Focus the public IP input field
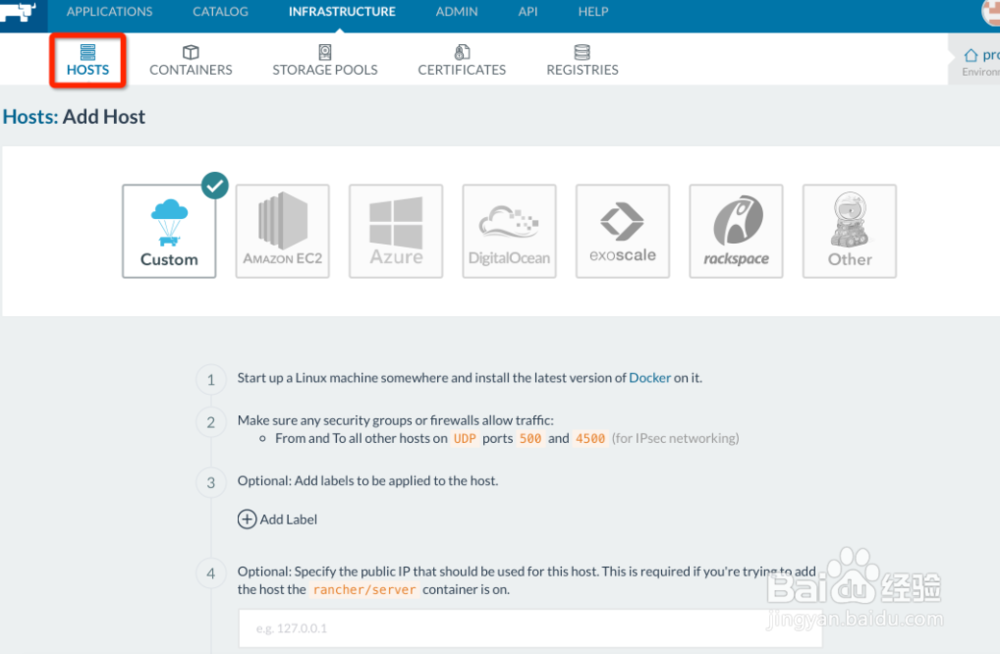This screenshot has width=1000, height=654. (530, 628)
